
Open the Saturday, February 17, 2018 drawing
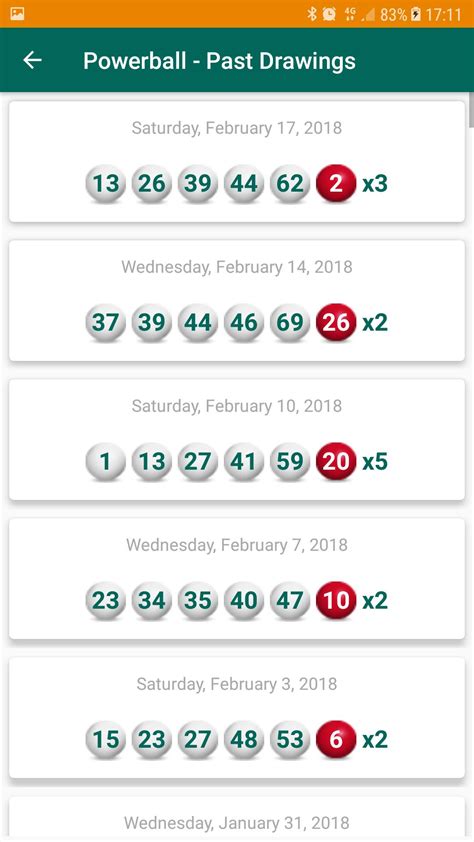(x=237, y=161)
